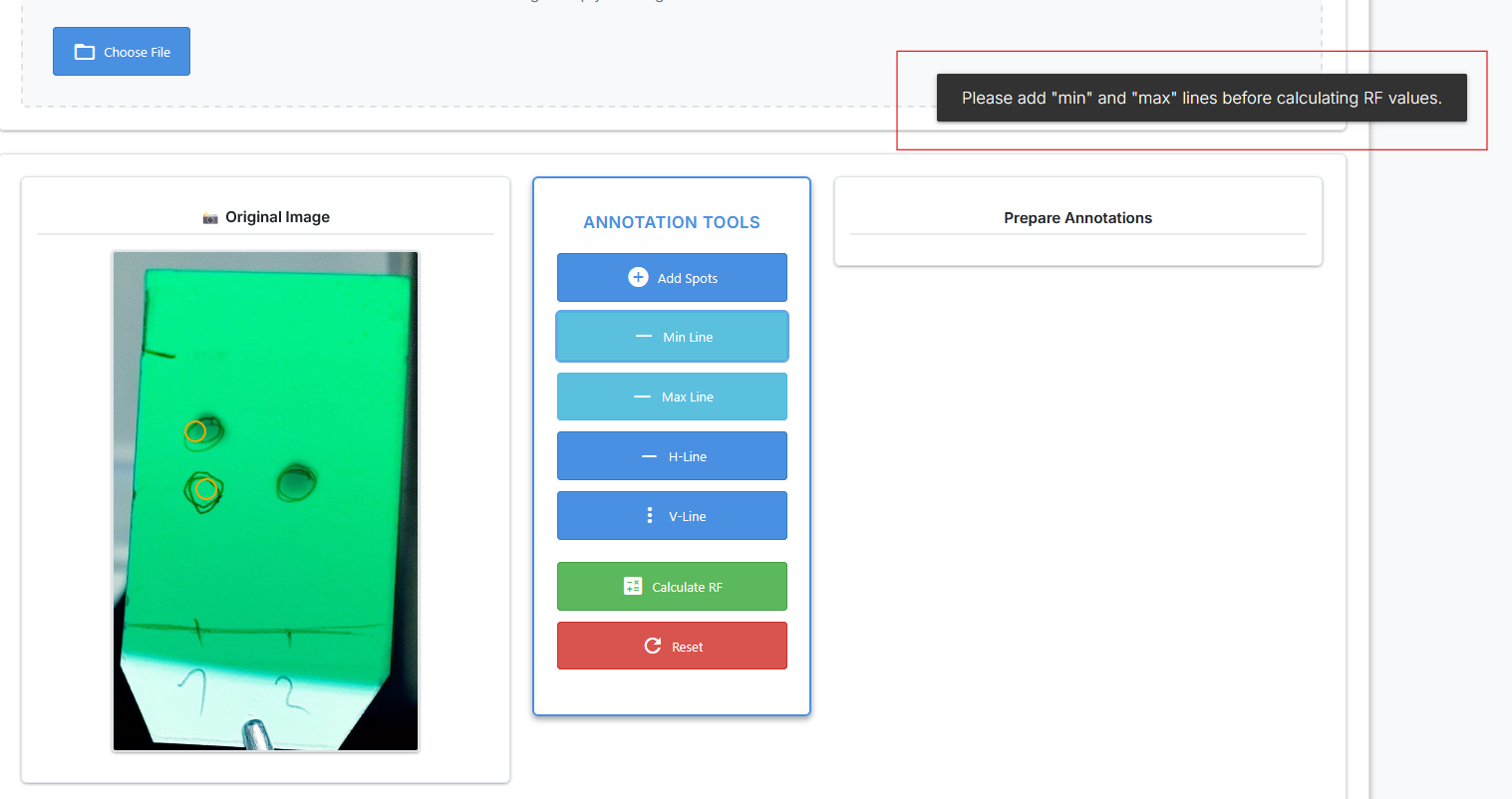Click the handwritten lane label 1 on the plate
Image resolution: width=1512 pixels, height=799 pixels.
(x=195, y=688)
